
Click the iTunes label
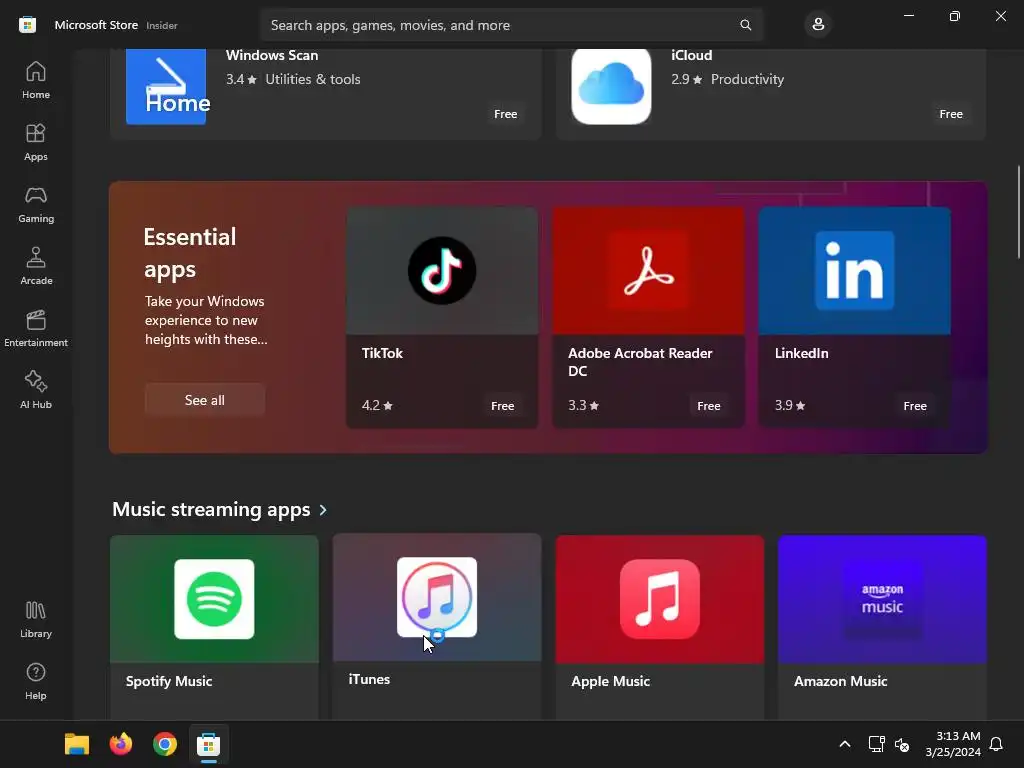click(x=369, y=679)
